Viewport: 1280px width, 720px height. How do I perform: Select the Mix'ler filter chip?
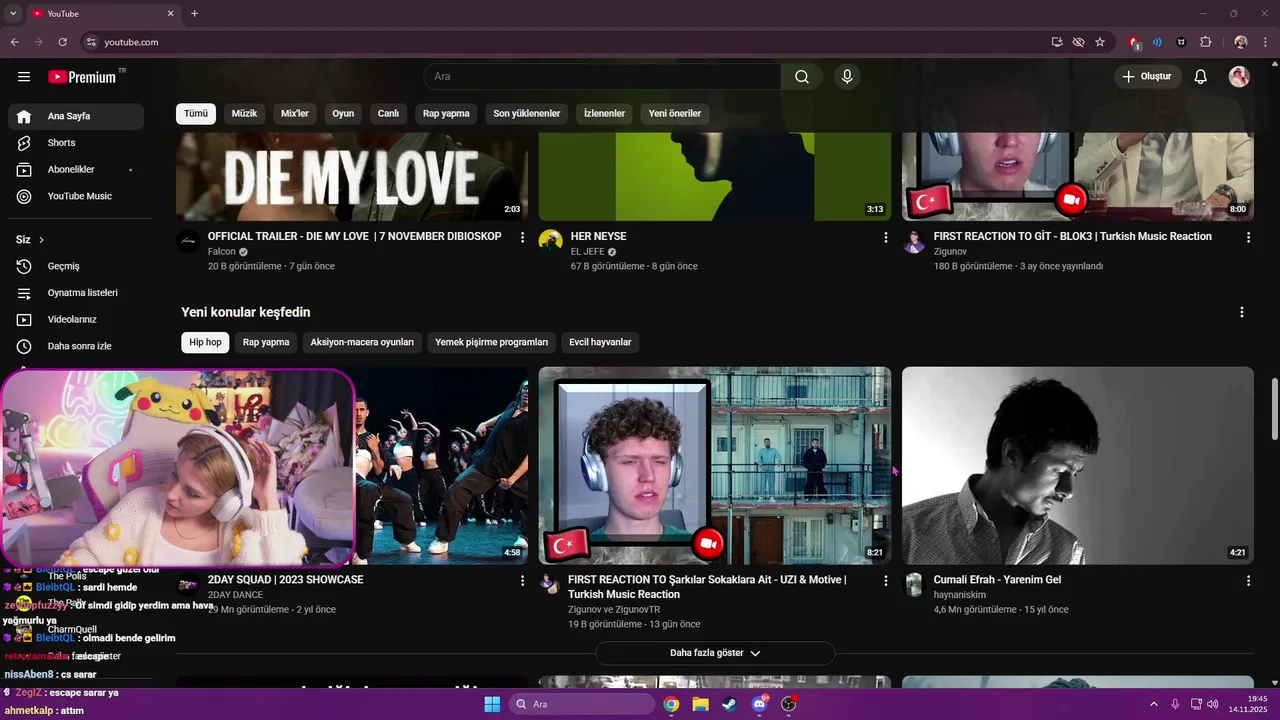pos(295,114)
